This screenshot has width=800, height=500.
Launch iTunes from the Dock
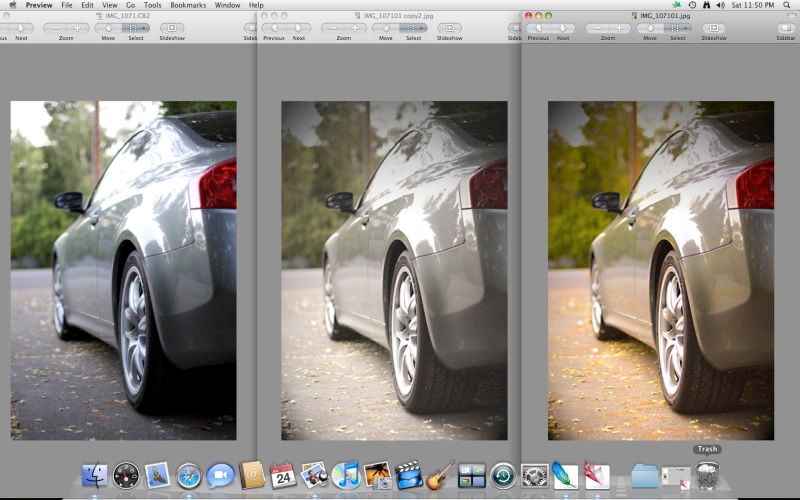tap(345, 476)
